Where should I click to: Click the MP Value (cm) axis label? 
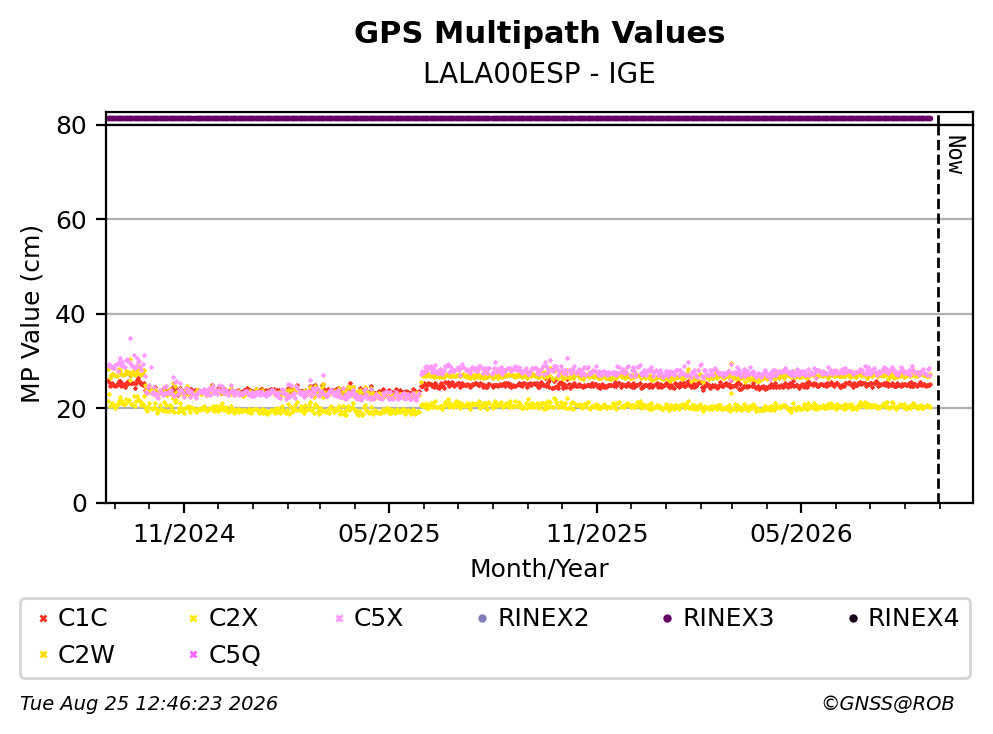tap(30, 314)
